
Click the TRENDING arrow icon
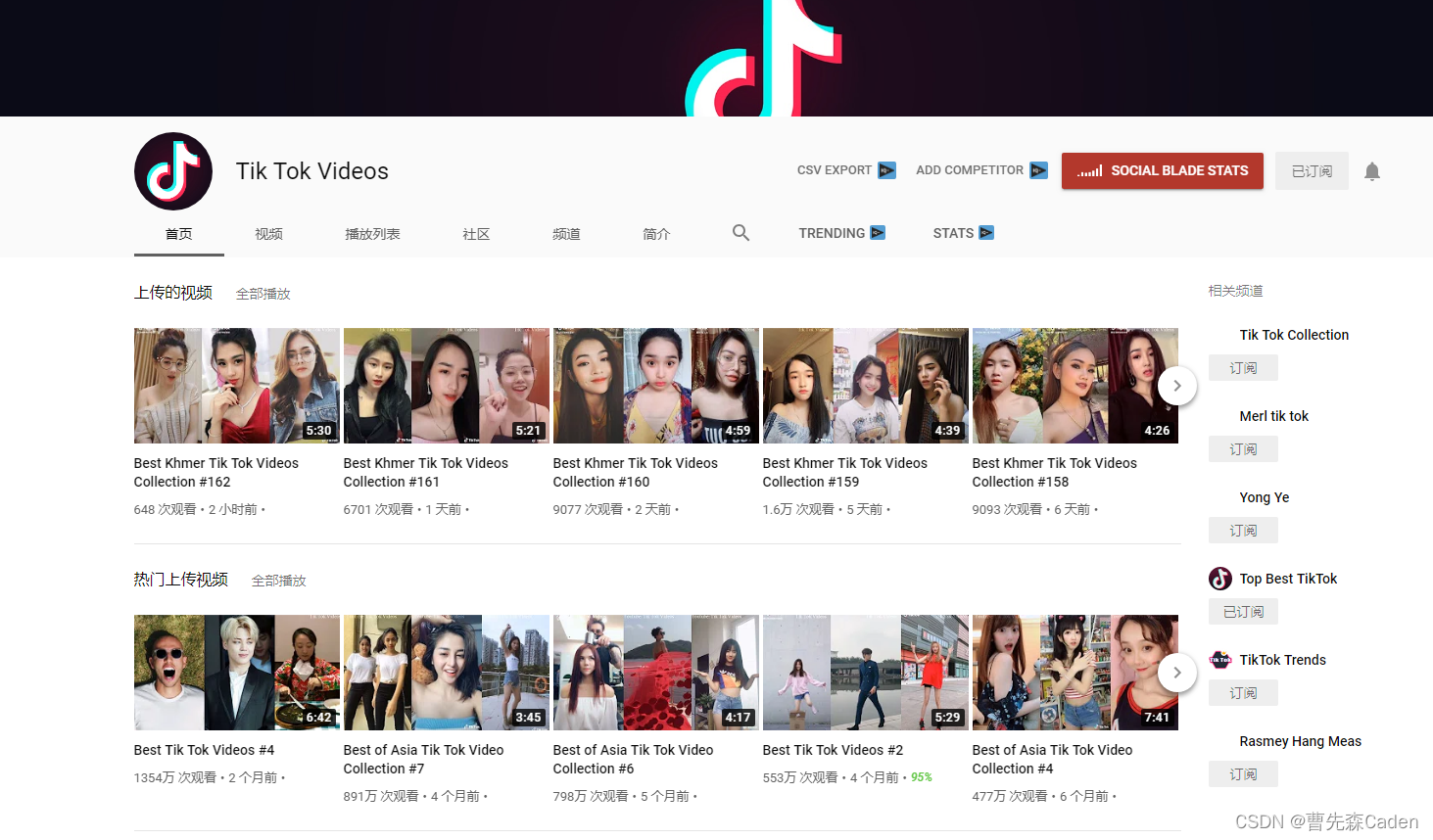pos(878,233)
